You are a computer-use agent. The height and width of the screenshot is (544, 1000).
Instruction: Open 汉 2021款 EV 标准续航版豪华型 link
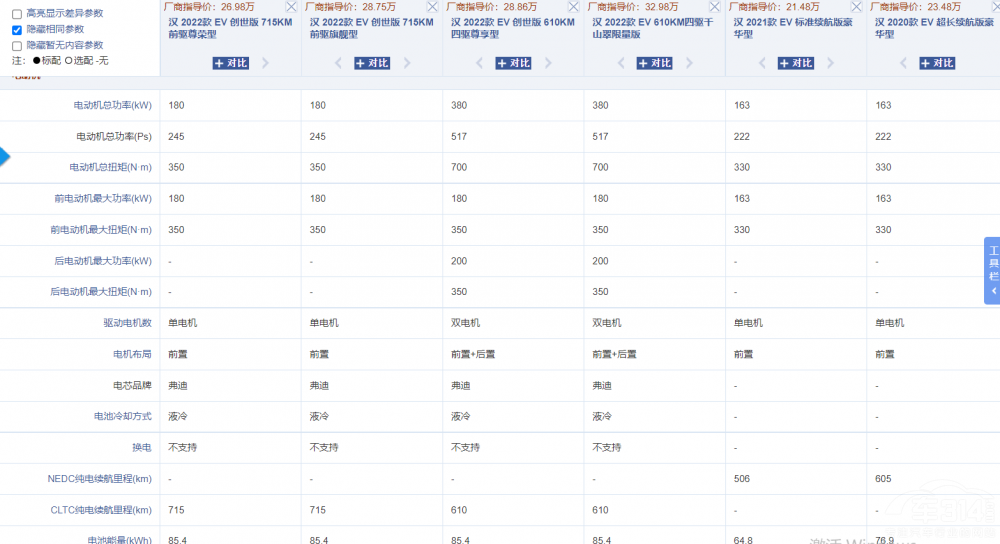(795, 28)
